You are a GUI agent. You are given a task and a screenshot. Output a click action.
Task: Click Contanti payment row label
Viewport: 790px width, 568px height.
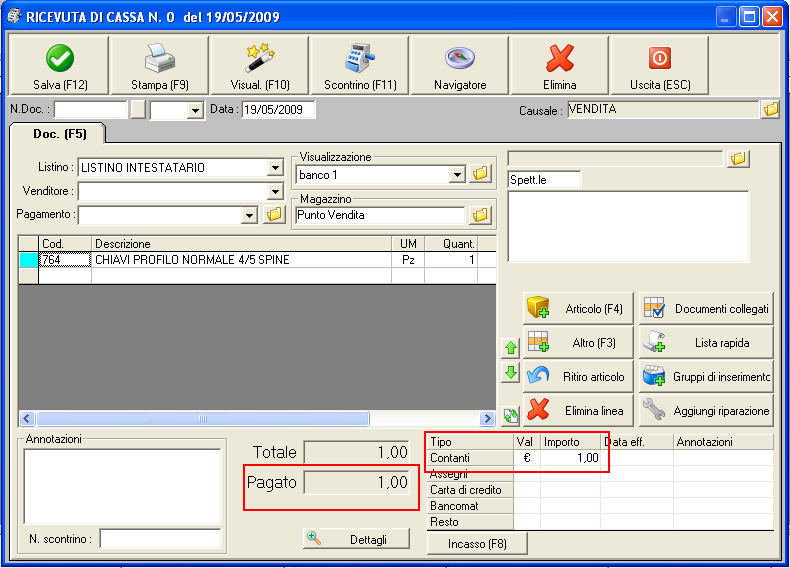(x=471, y=458)
